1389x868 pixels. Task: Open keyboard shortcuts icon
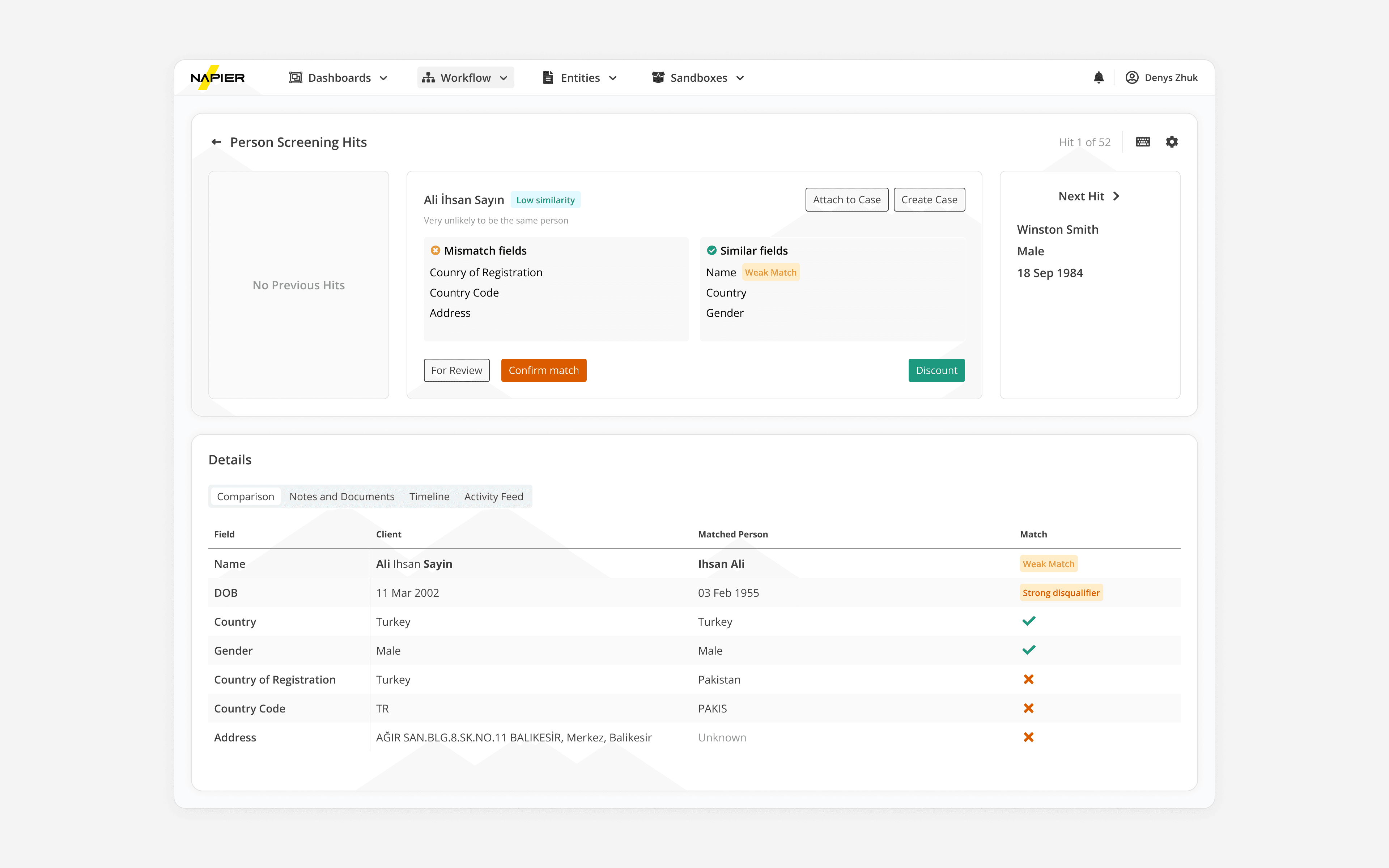1143,142
